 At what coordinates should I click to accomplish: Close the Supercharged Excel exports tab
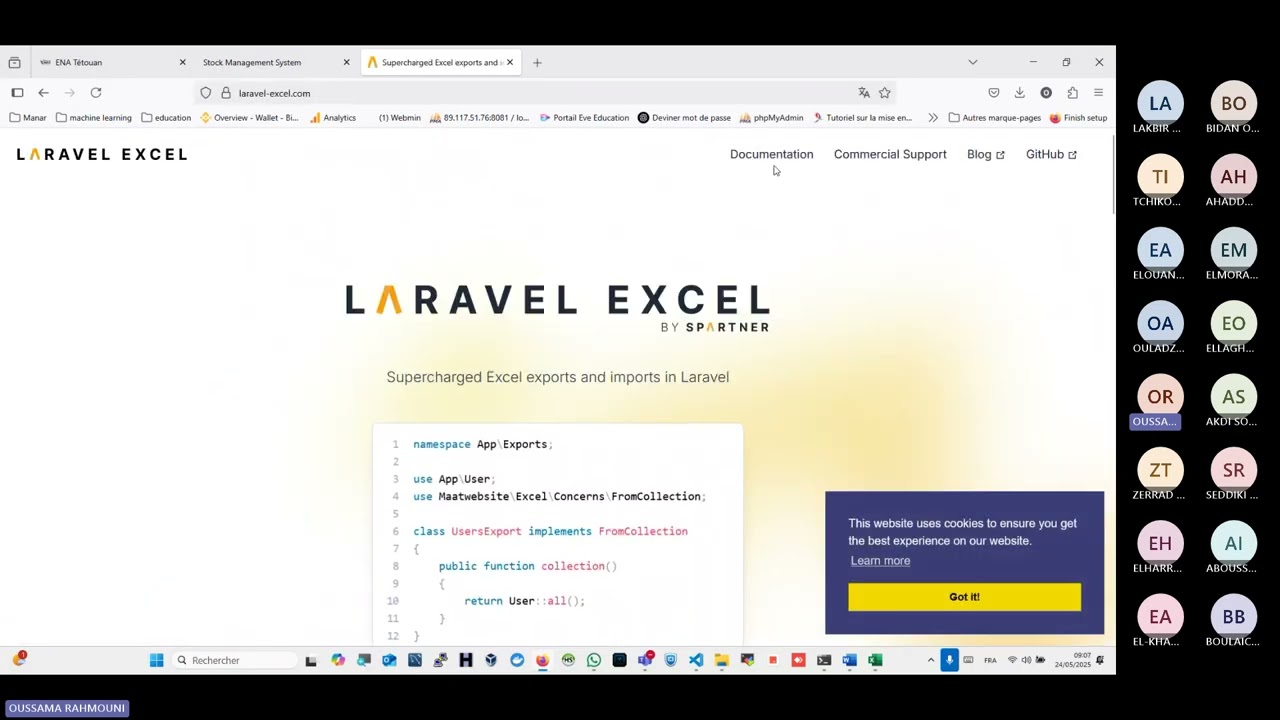(x=510, y=62)
